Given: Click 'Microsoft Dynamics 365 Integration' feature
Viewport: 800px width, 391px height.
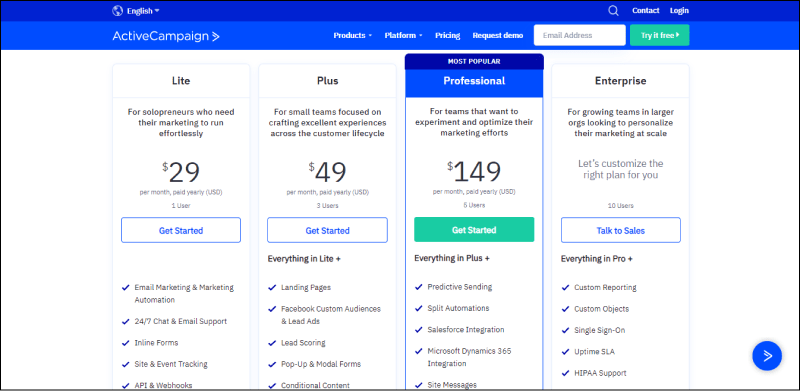Looking at the screenshot, I should (469, 357).
